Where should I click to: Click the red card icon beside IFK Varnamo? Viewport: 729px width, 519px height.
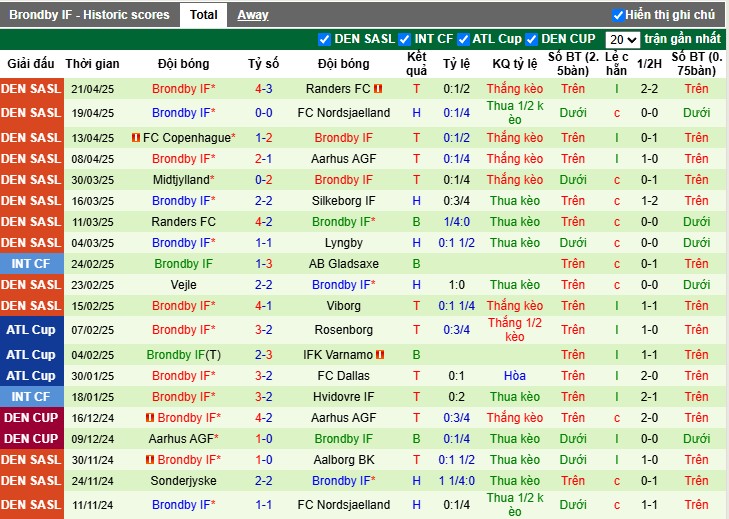380,355
